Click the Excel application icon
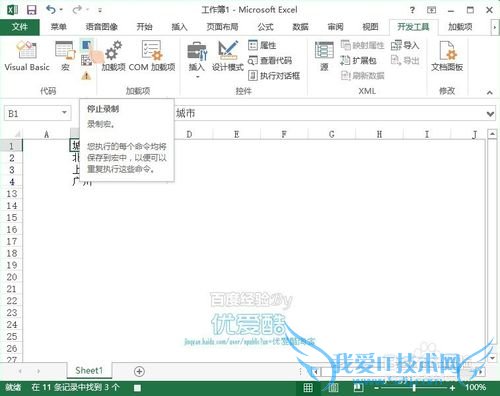The height and width of the screenshot is (396, 500). (x=12, y=10)
